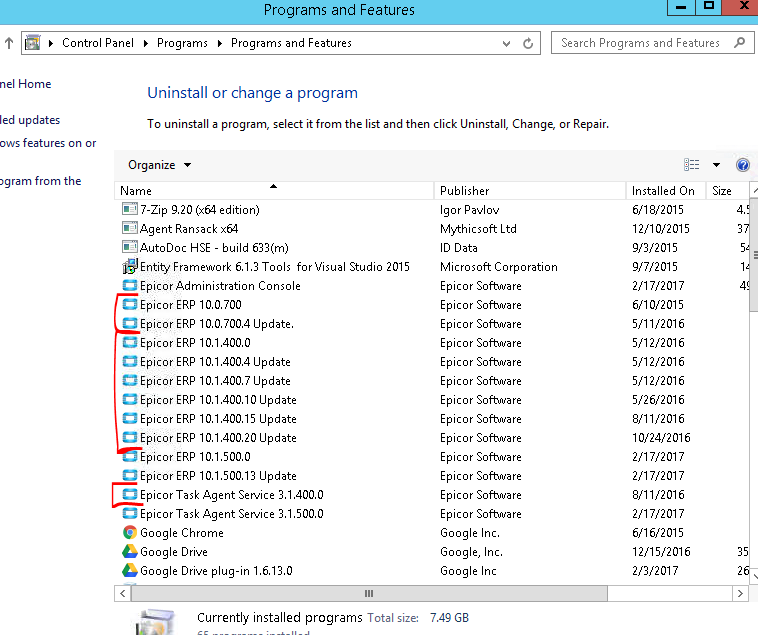Click the Google Drive plug-in 1.6.13.0 icon
Screen dimensions: 758x635
[130, 570]
